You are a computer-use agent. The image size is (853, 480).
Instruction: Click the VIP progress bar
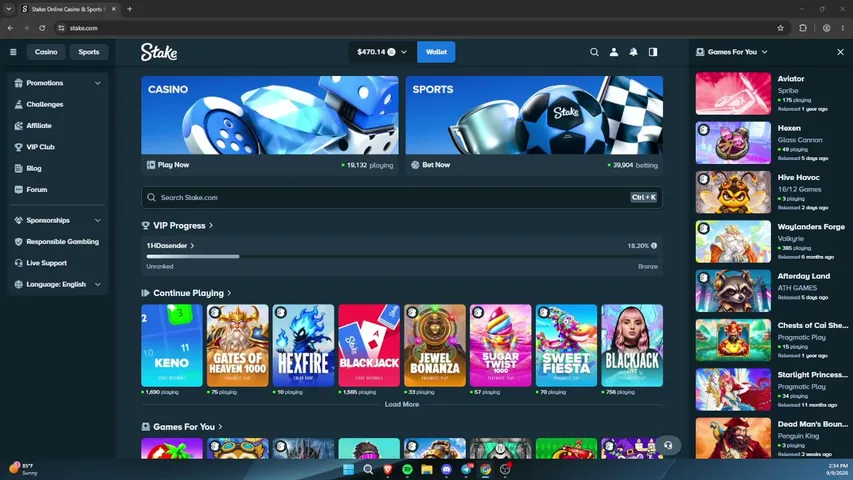coord(402,256)
